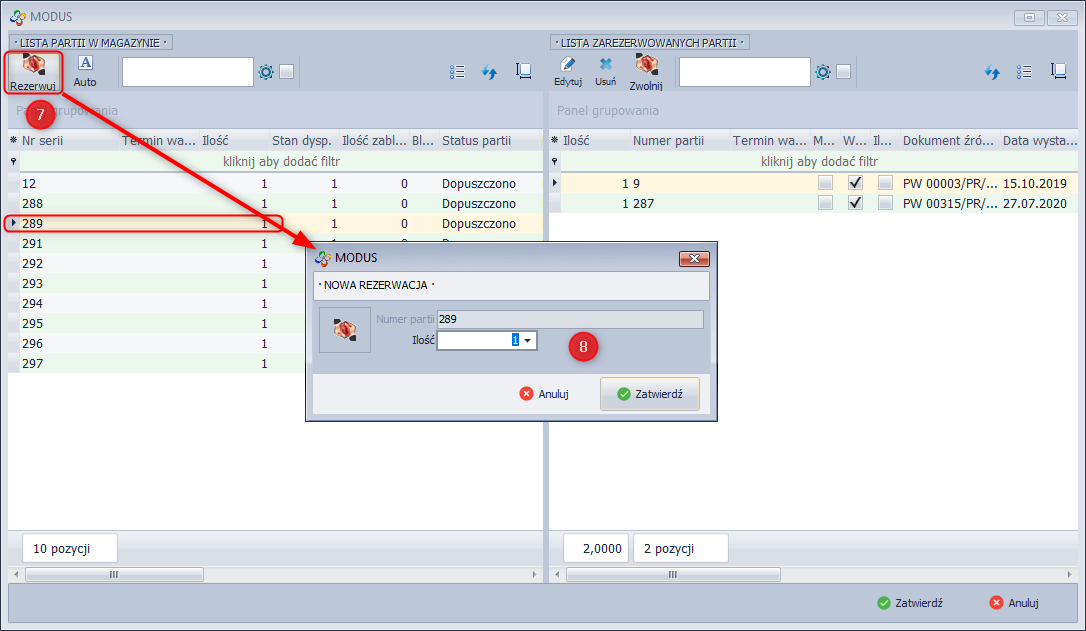
Task: Click the search field in warehouse list
Action: tap(187, 72)
